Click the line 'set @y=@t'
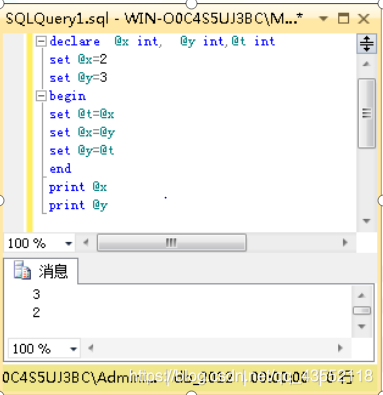The image size is (383, 395). [x=82, y=151]
